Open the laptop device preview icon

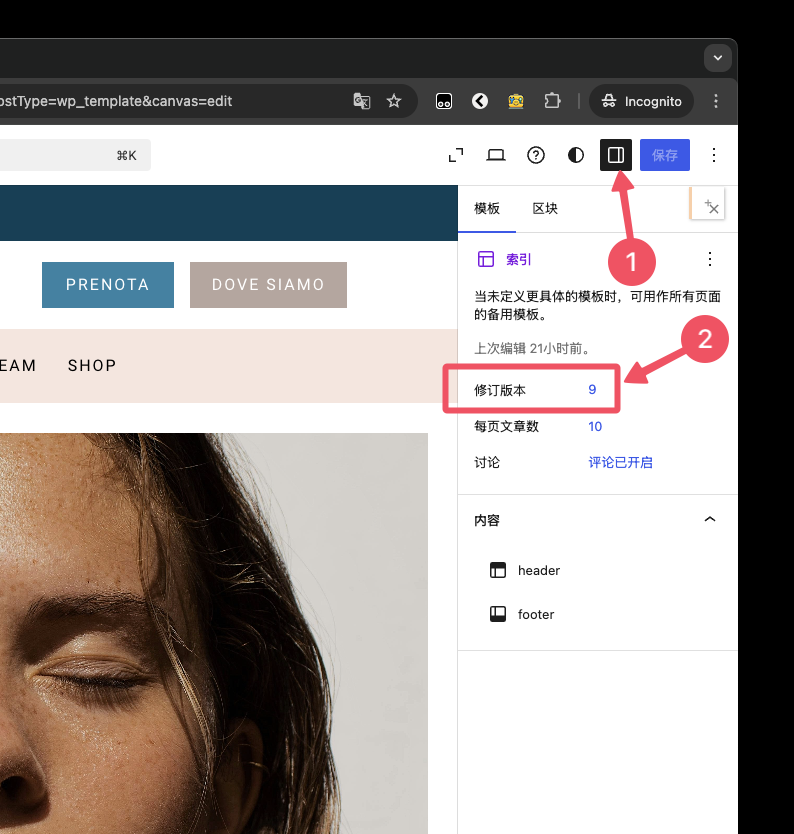(496, 155)
